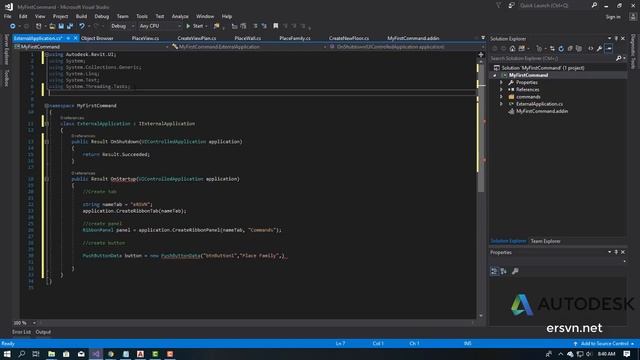Click the Quick Launch search icon
The image size is (640, 360).
tap(594, 5)
